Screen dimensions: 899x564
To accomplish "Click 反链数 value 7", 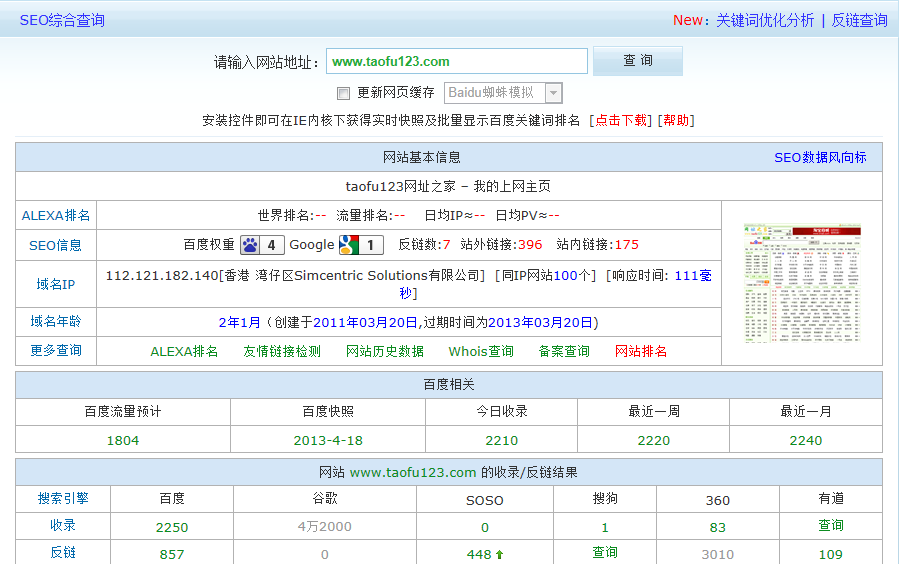I will [x=447, y=245].
